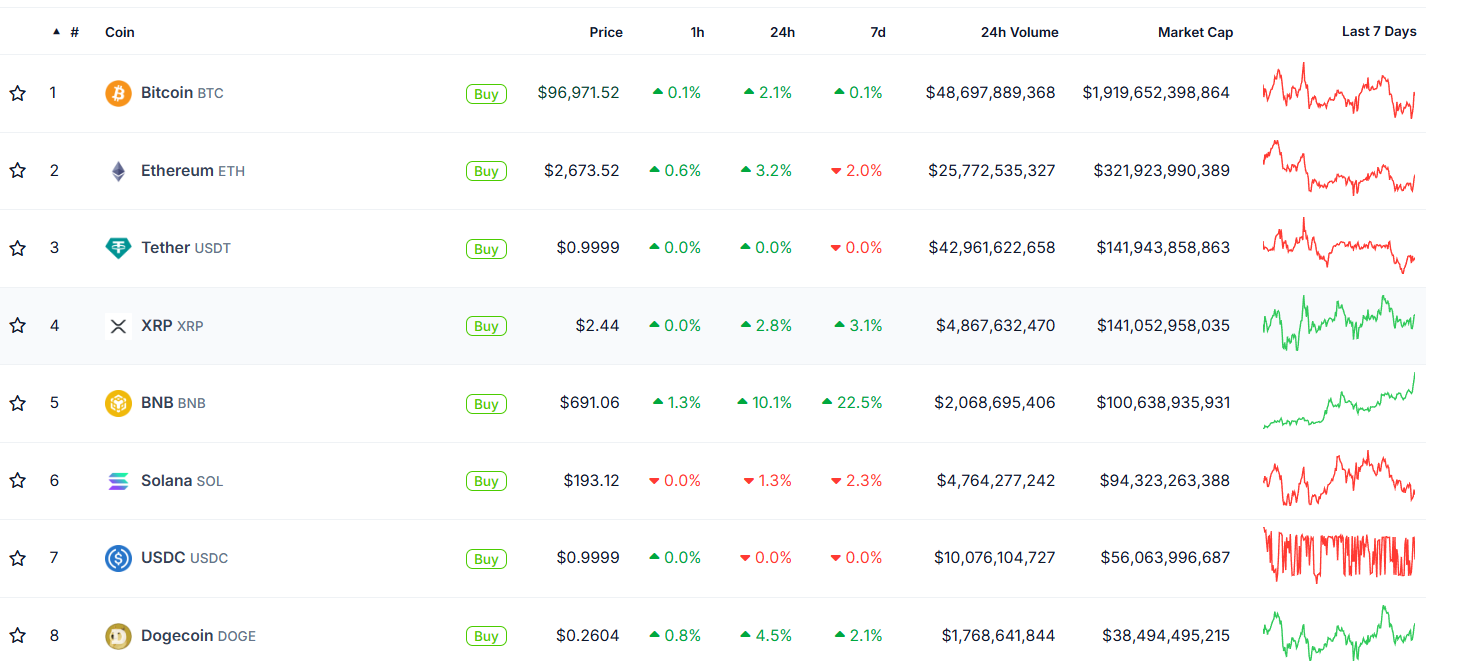The image size is (1467, 672).
Task: Sort by 7d change column
Action: [878, 32]
